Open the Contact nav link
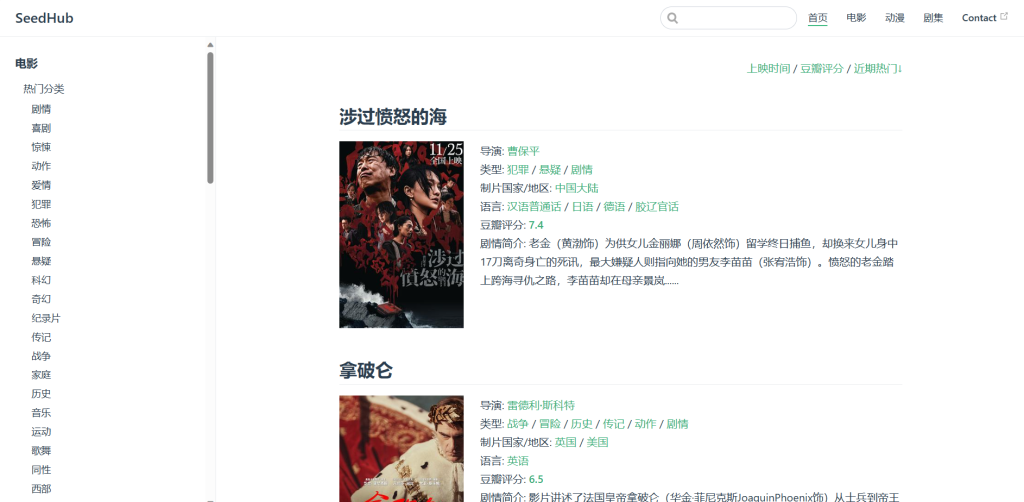Image resolution: width=1024 pixels, height=502 pixels. click(x=979, y=18)
